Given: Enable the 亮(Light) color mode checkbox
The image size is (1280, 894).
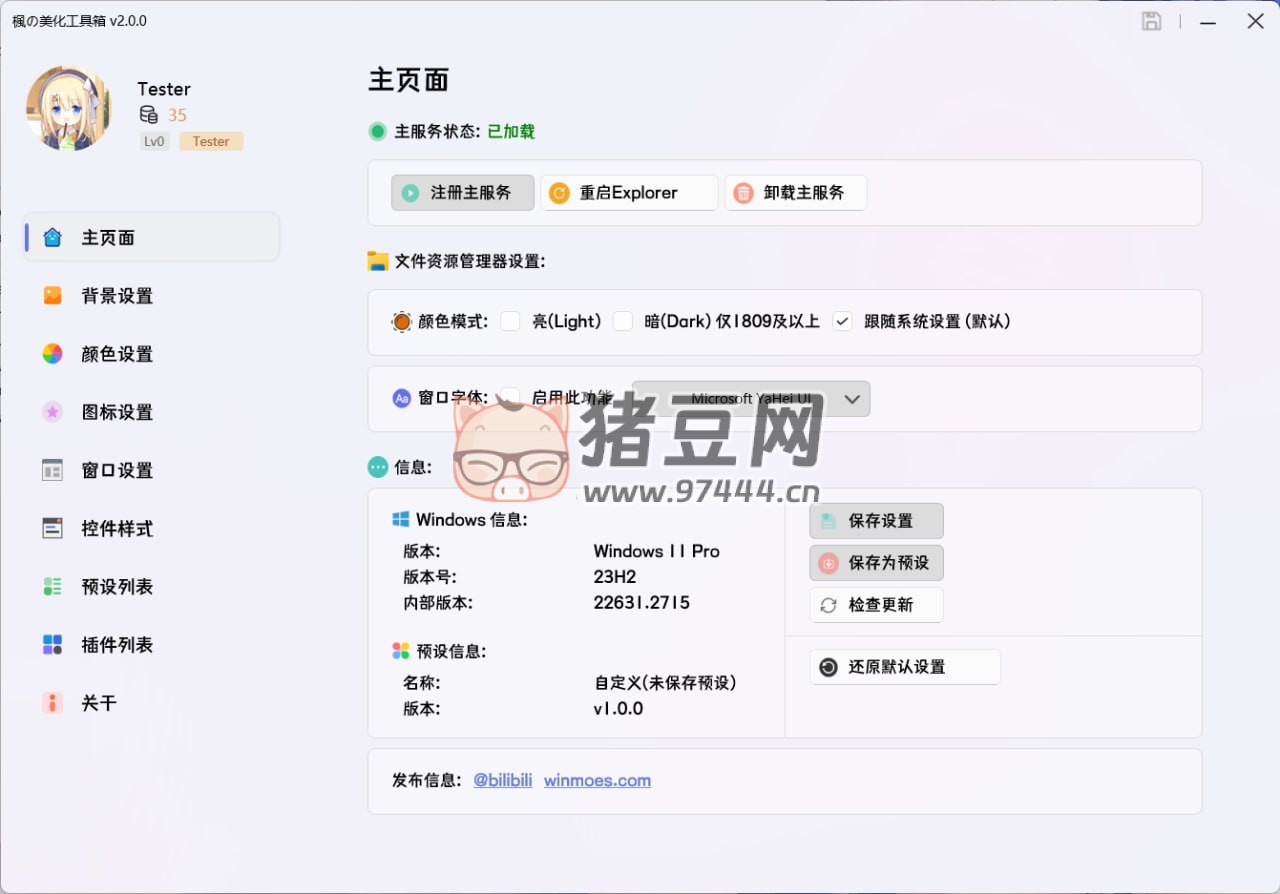Looking at the screenshot, I should click(511, 321).
